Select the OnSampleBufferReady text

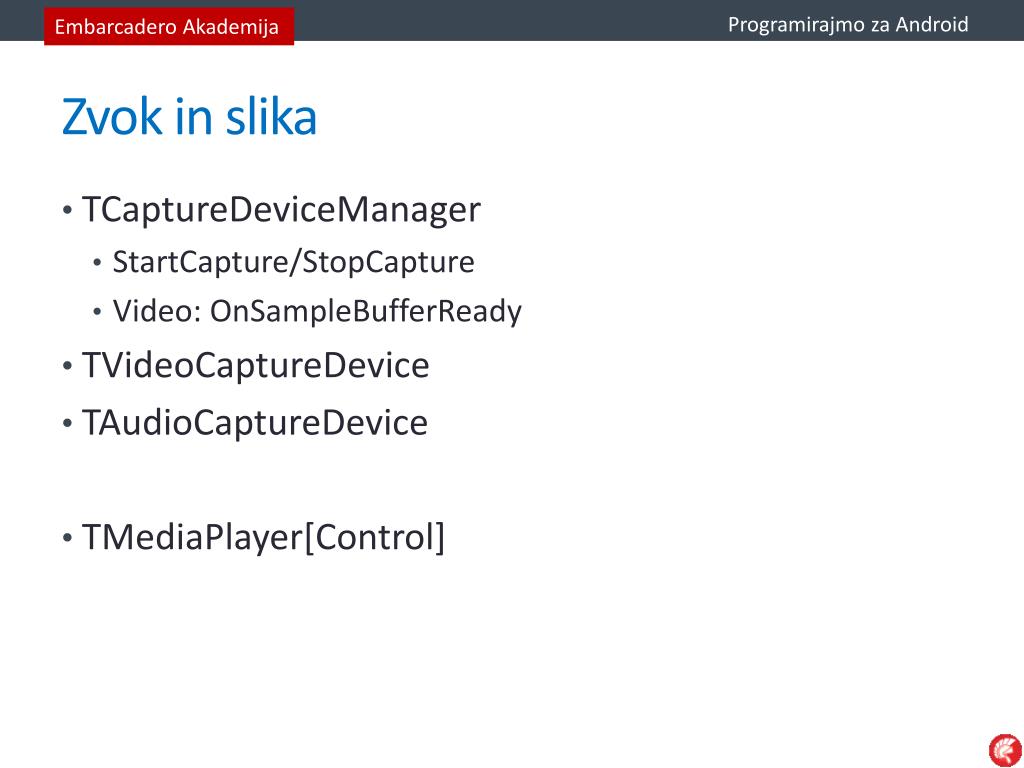point(366,312)
